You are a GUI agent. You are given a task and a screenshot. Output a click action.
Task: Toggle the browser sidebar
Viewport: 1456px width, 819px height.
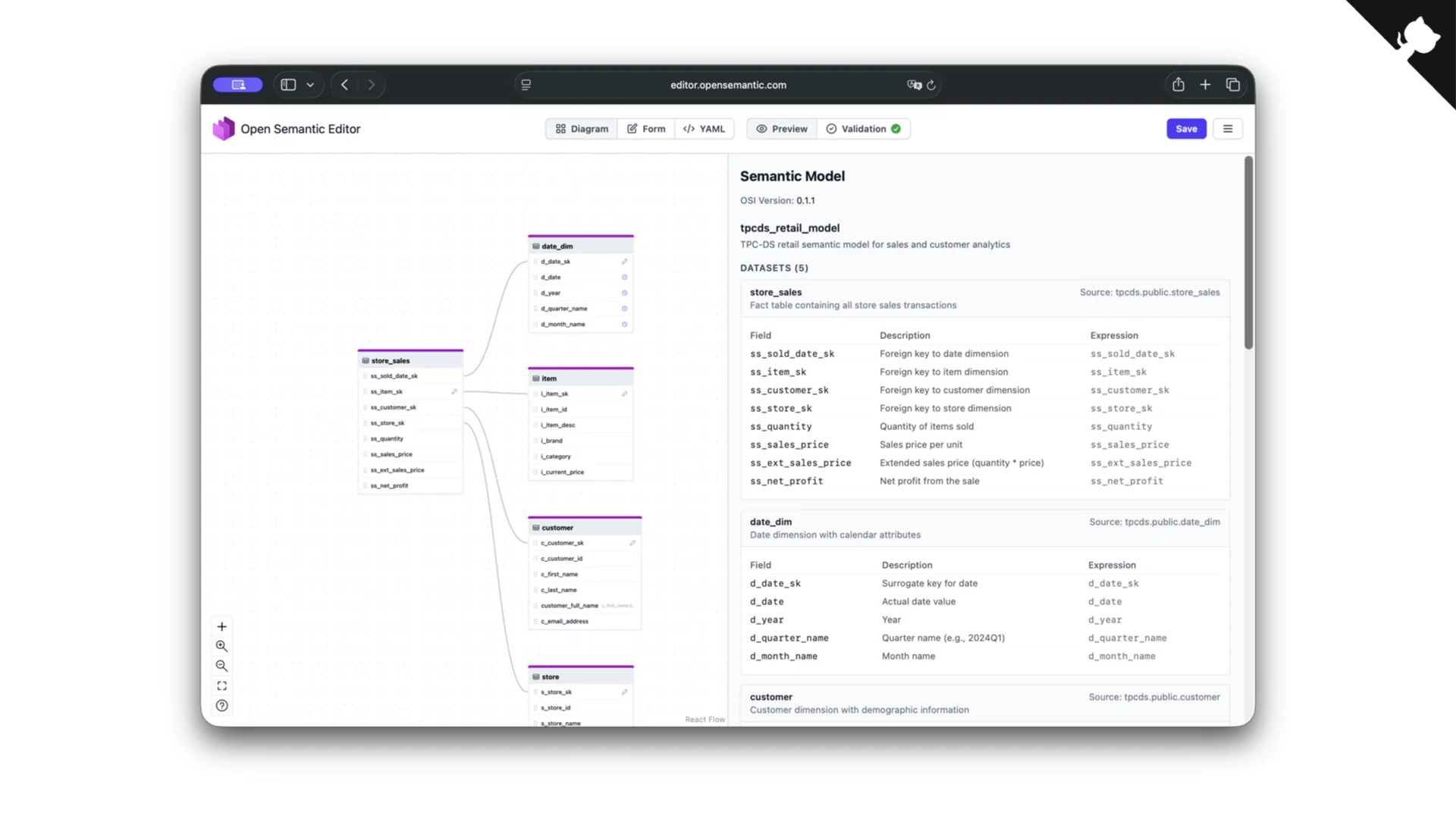tap(288, 84)
